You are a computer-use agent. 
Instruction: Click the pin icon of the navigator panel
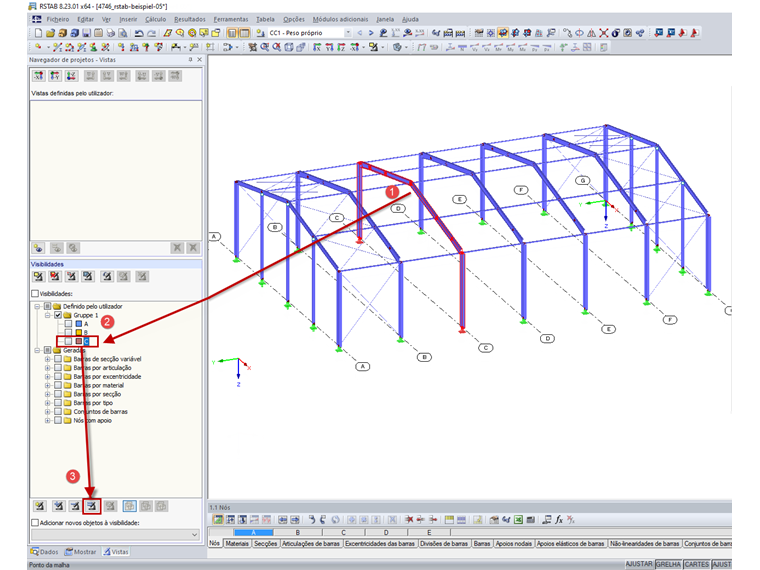[x=190, y=60]
